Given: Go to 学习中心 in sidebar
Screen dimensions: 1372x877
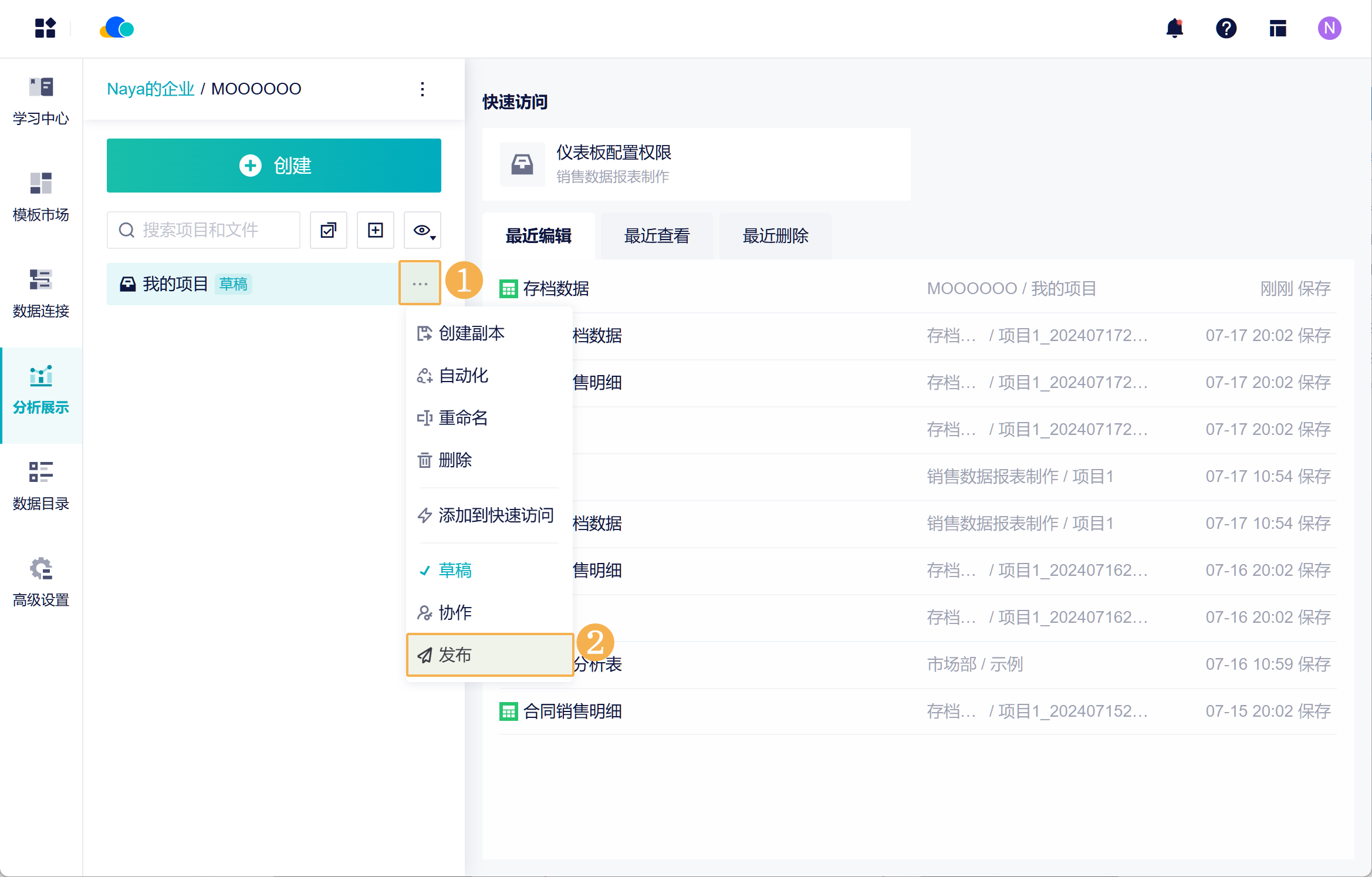Looking at the screenshot, I should pos(41,102).
